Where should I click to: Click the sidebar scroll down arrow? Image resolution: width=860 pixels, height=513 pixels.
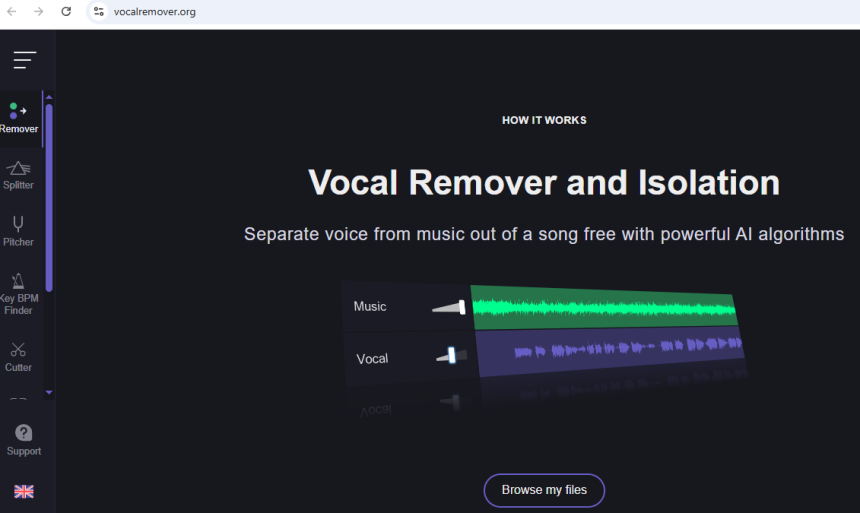tap(49, 392)
